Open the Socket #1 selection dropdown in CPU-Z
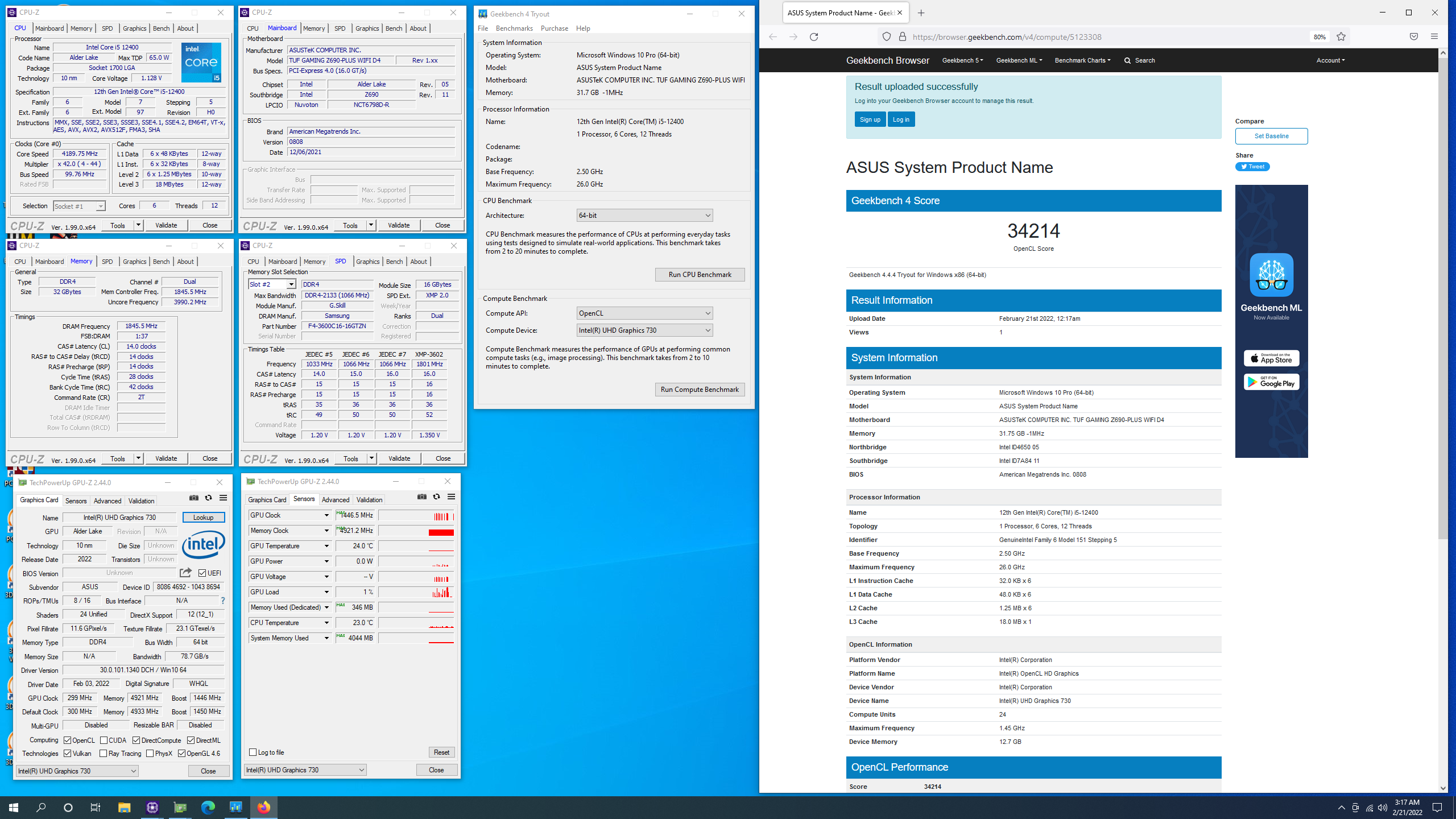This screenshot has width=1456, height=819. 79,206
